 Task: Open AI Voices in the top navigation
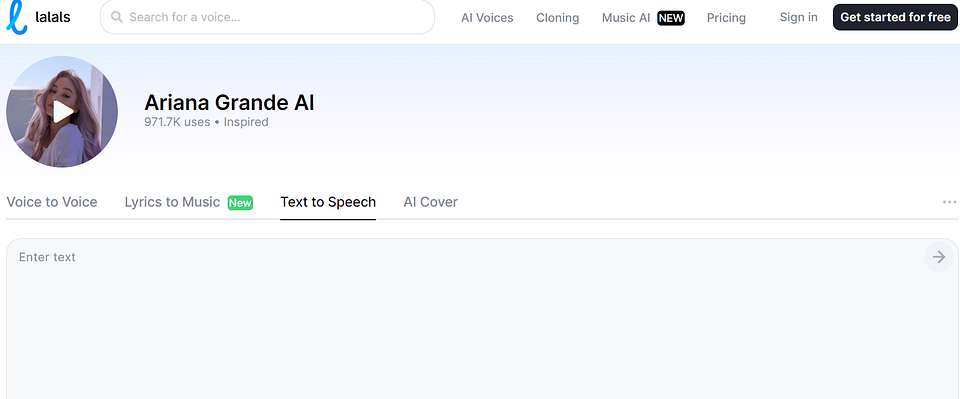487,18
